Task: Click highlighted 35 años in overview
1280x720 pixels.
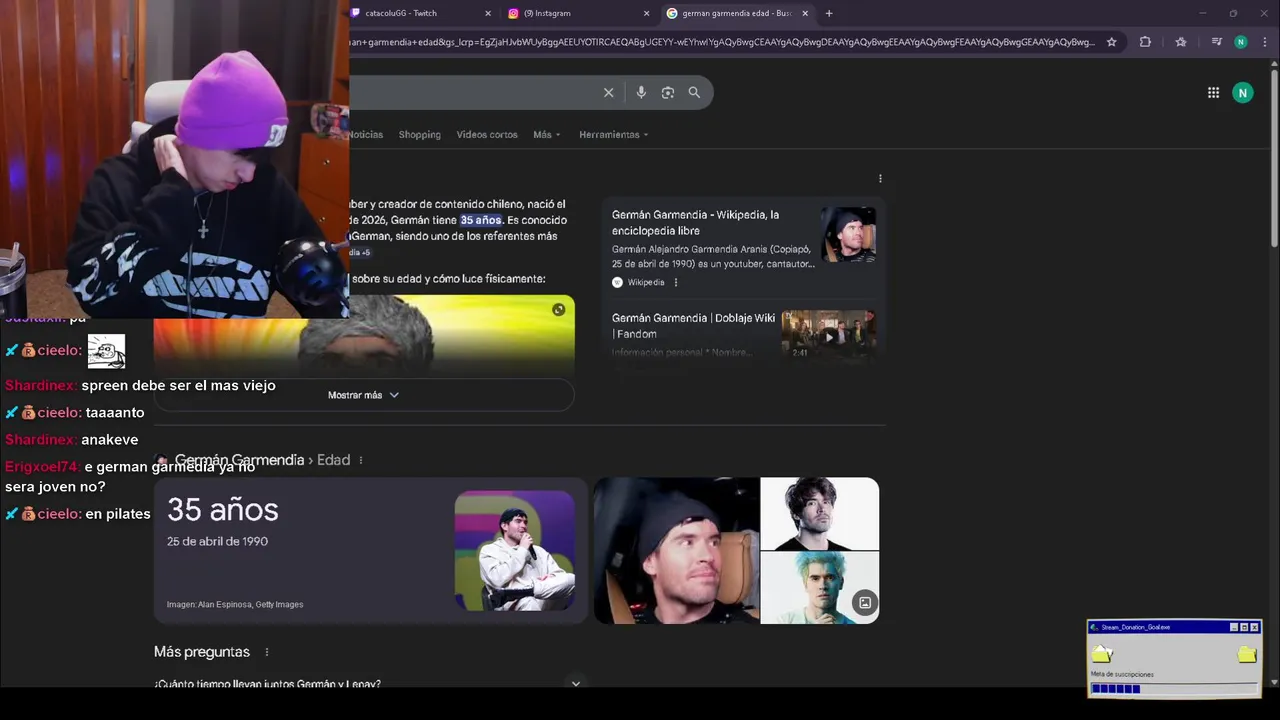Action: pos(480,220)
